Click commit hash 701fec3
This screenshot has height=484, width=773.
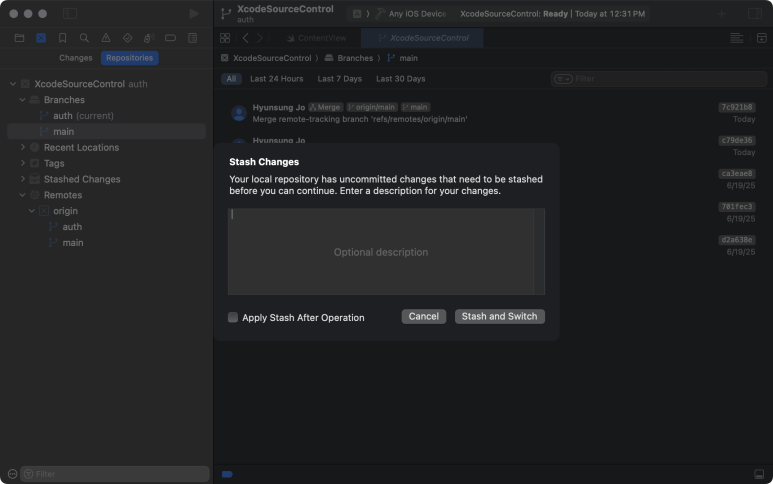tap(737, 207)
